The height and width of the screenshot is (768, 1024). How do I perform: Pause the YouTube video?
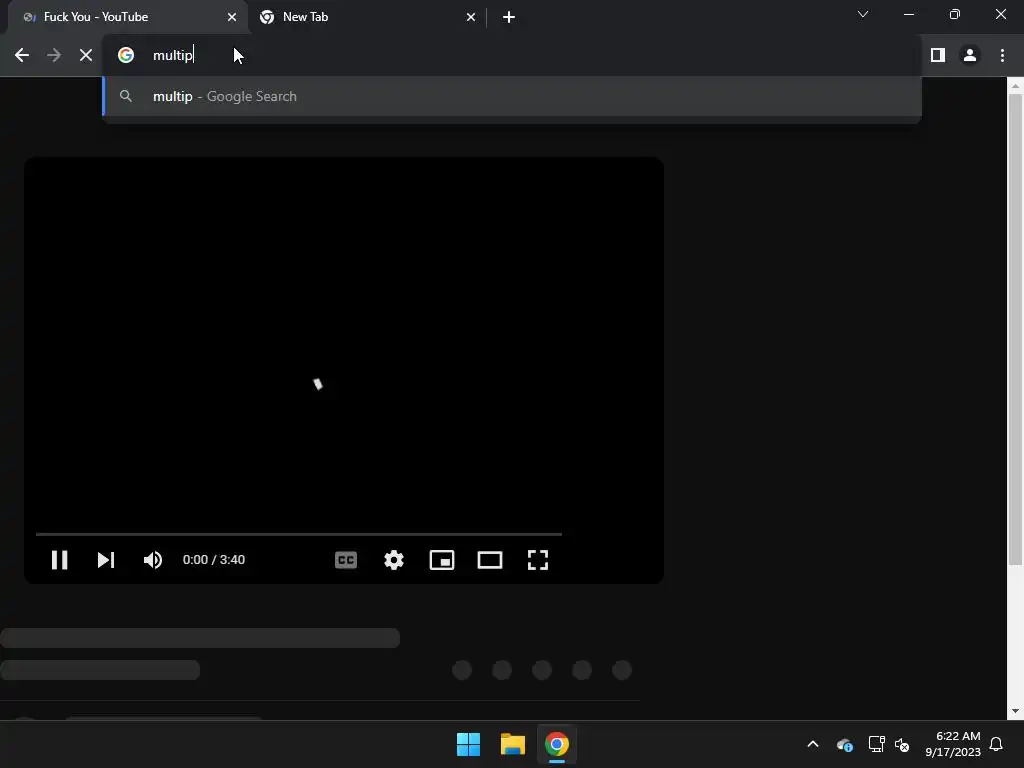(59, 560)
